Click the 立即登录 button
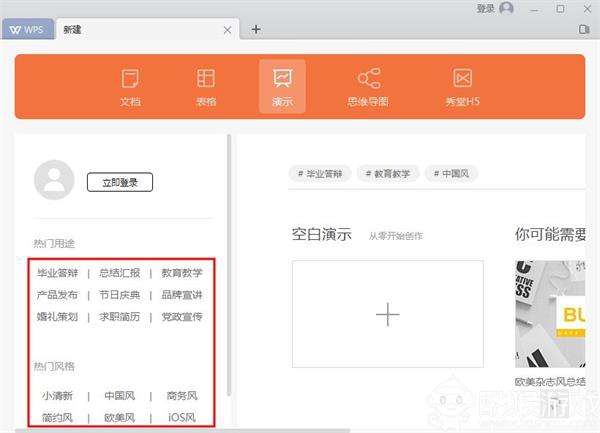 tap(120, 182)
